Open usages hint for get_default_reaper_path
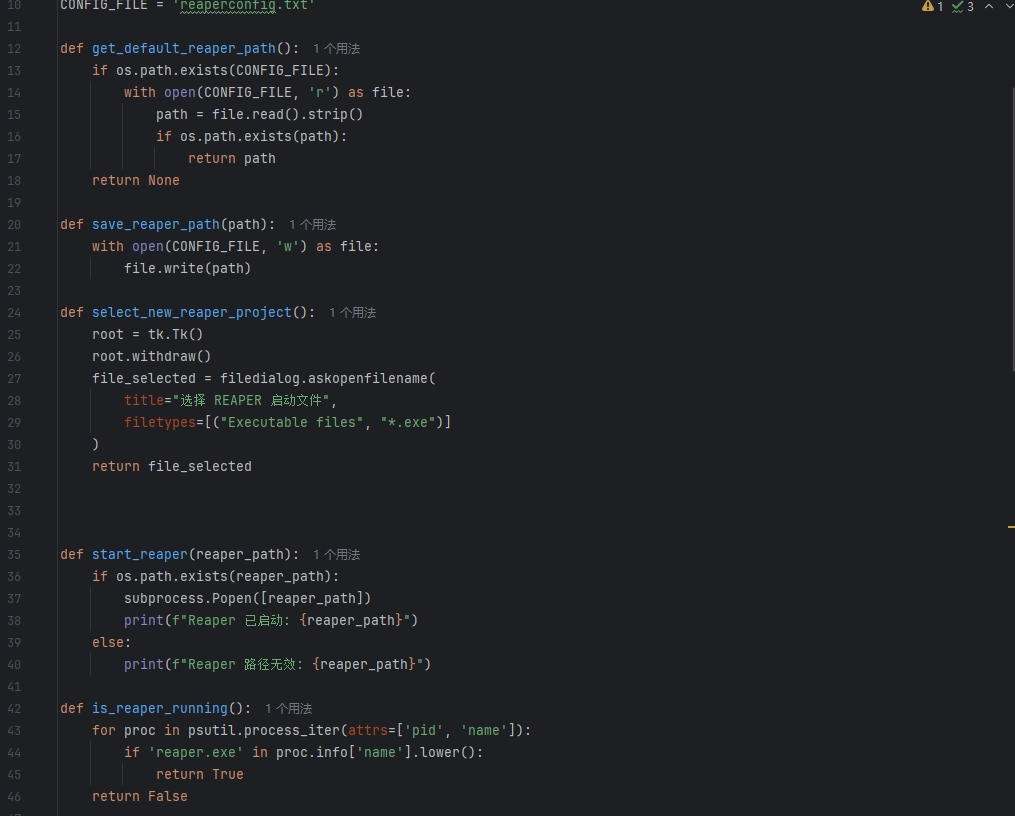1015x816 pixels. pyautogui.click(x=336, y=48)
